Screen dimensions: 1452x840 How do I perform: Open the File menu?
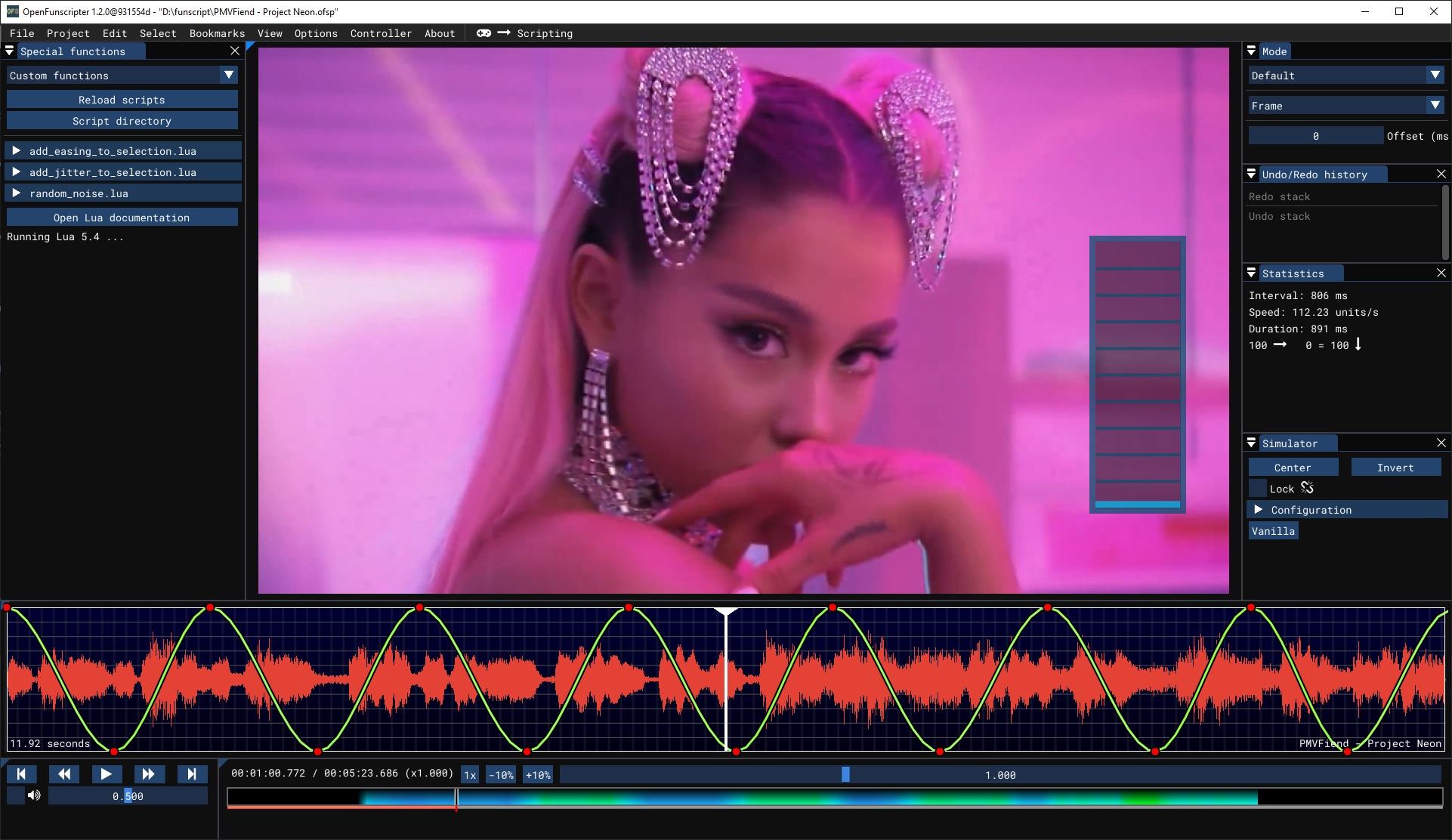(x=22, y=33)
